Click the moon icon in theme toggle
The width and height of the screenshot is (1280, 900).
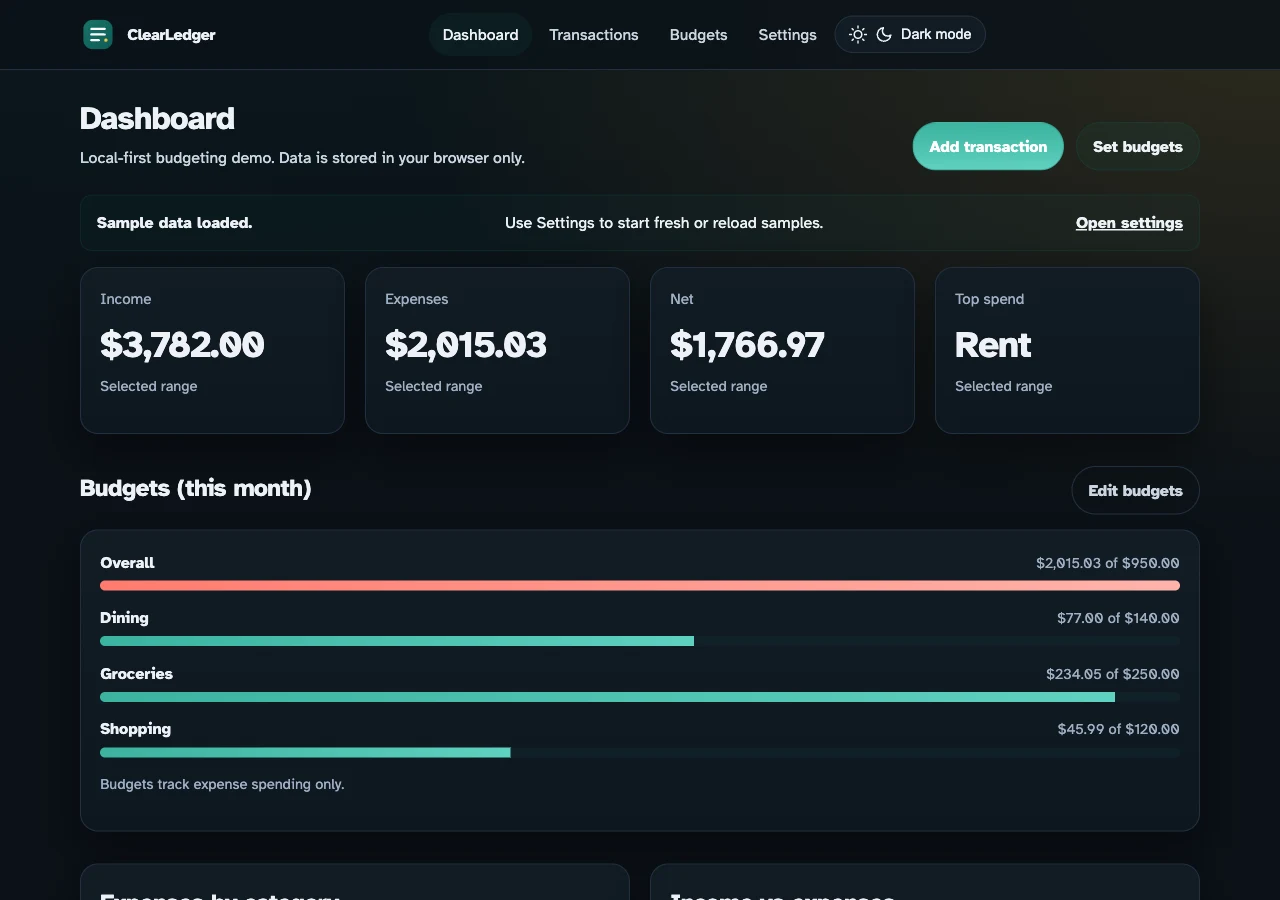(x=884, y=35)
